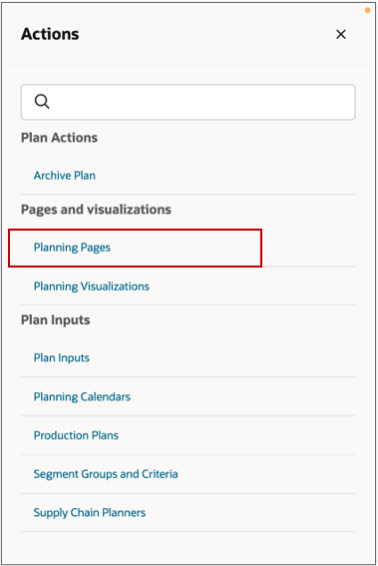Select Production Plans from the Plan Inputs group
Image resolution: width=378 pixels, height=566 pixels.
tap(76, 435)
